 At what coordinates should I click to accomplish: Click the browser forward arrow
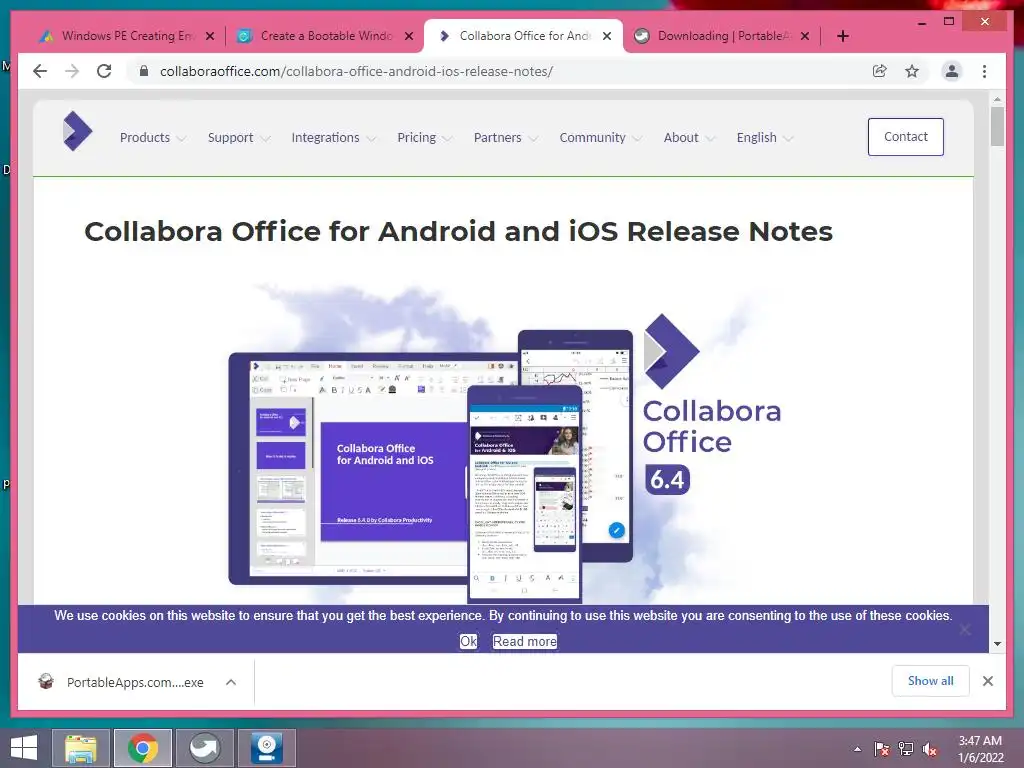pyautogui.click(x=72, y=71)
